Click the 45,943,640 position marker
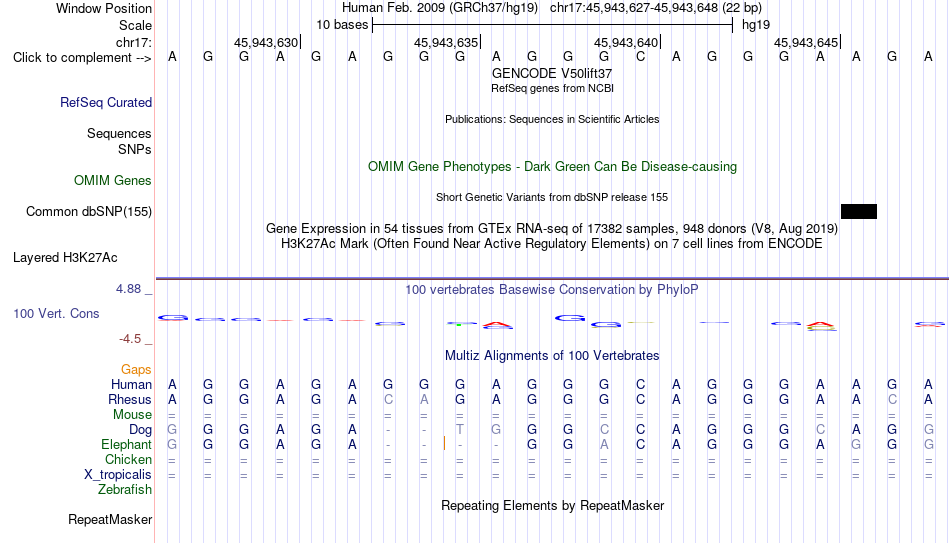Image resolution: width=950 pixels, height=543 pixels. 626,42
